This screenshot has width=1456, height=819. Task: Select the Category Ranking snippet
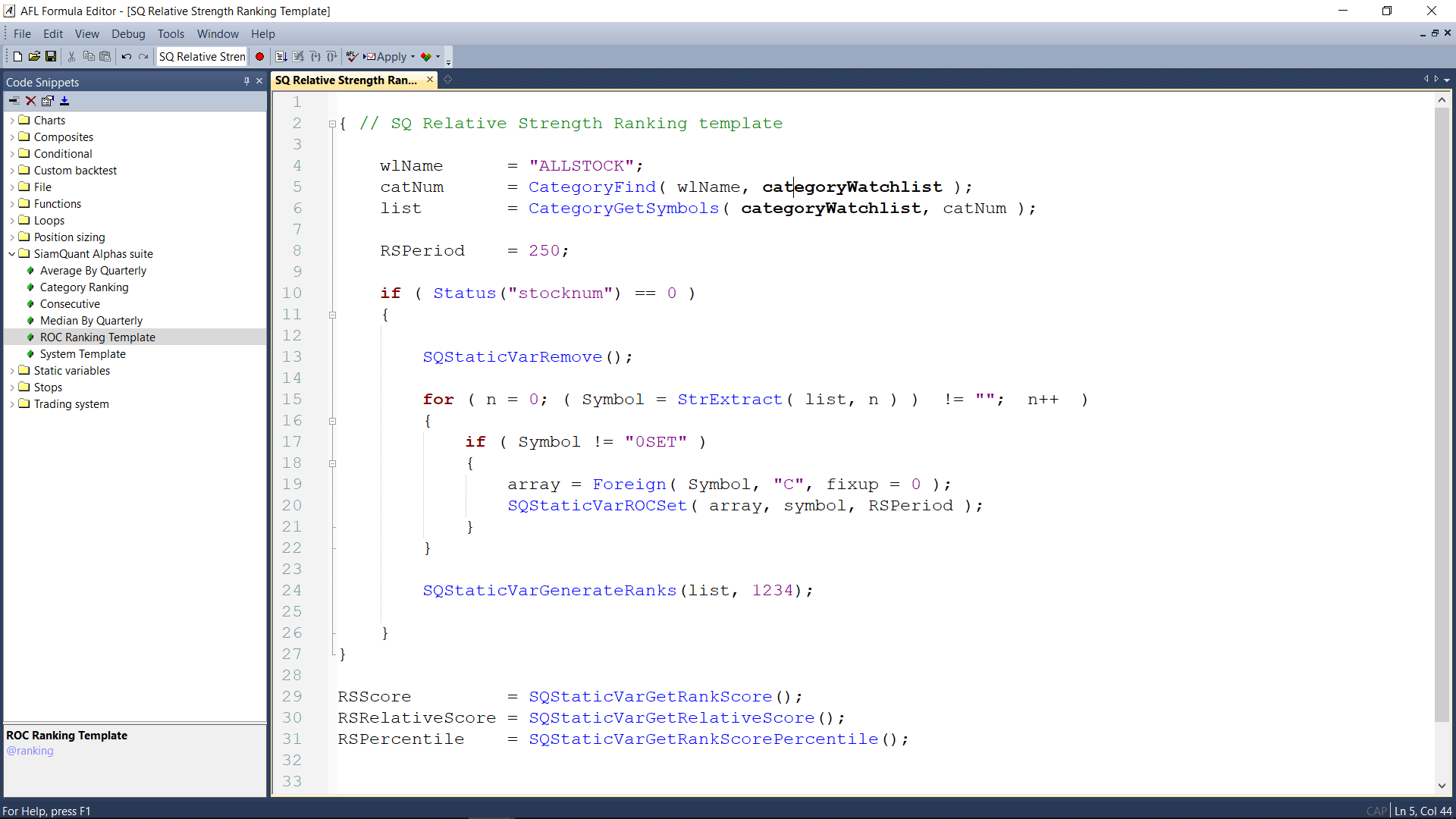coord(84,287)
